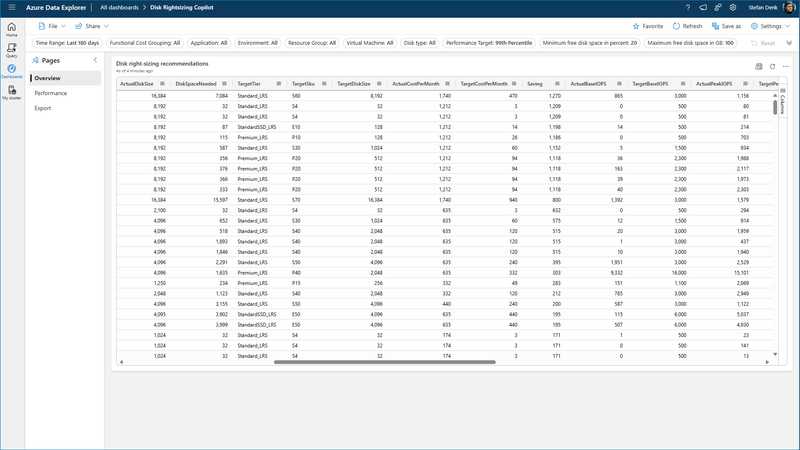Open the TargetTier column menu icon
This screenshot has height=450, width=800.
[x=279, y=84]
